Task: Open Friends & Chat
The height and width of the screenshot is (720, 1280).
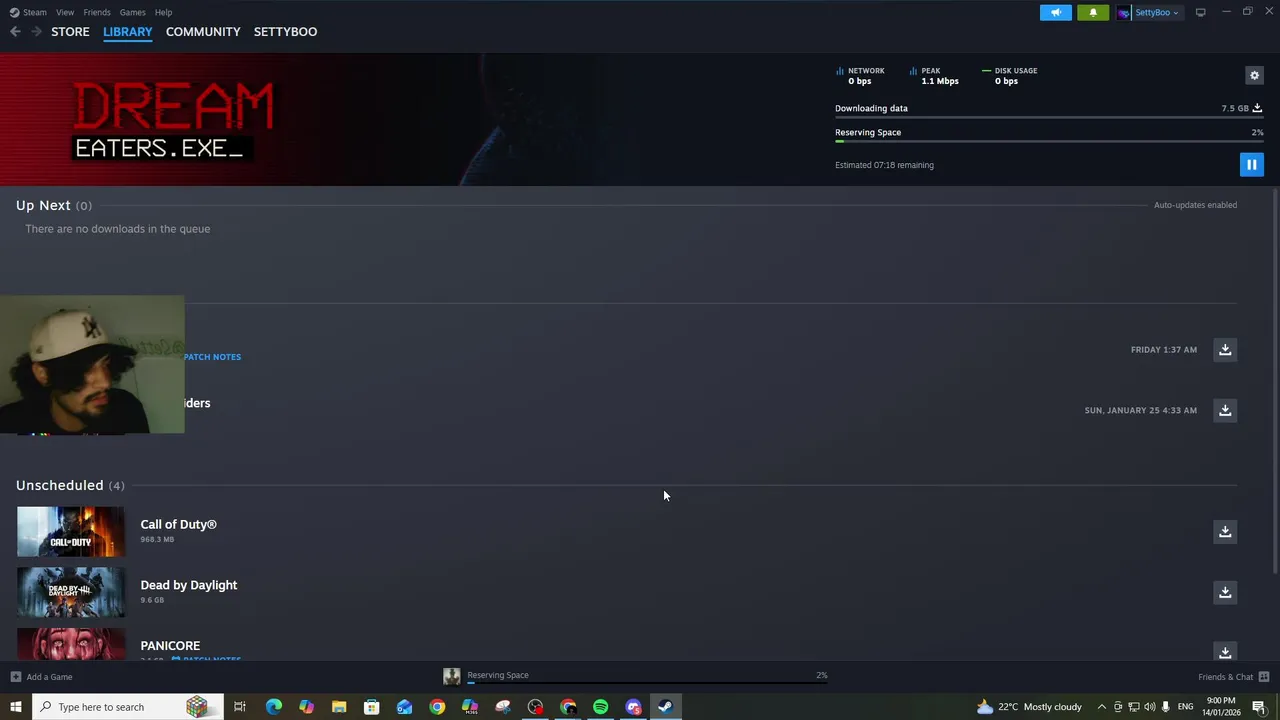Action: click(1233, 677)
